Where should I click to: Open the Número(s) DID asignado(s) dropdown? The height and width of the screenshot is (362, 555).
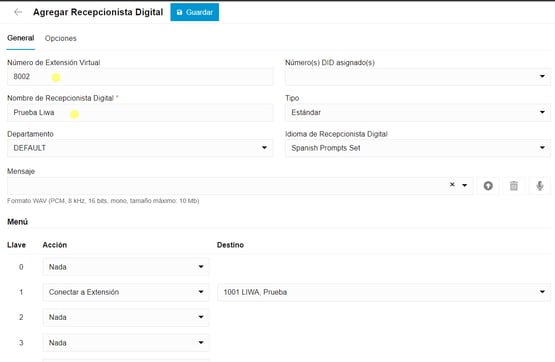point(418,76)
